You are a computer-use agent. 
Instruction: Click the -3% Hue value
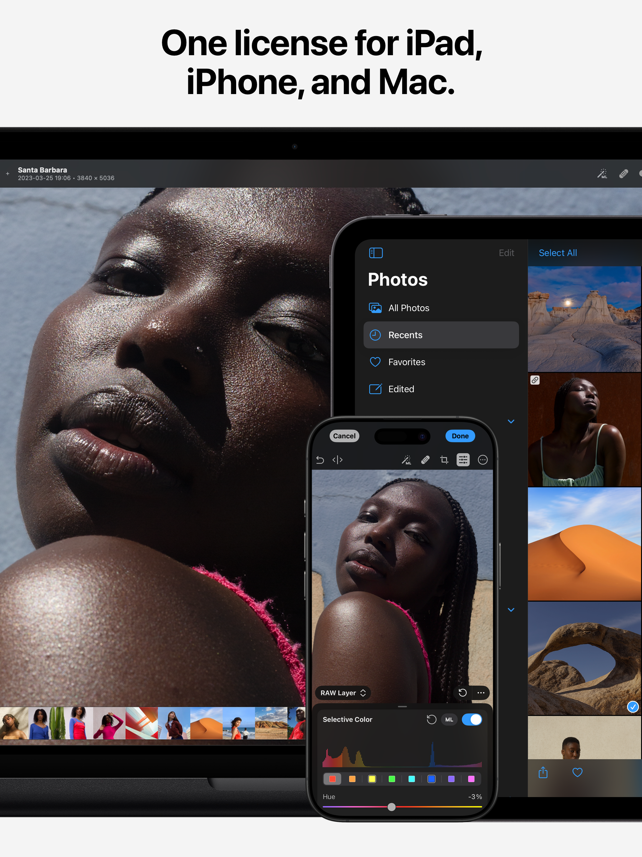[475, 796]
